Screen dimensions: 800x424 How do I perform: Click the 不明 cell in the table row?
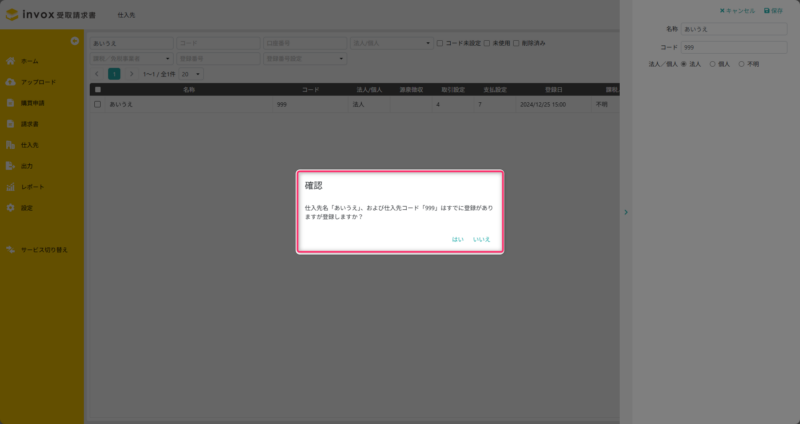click(x=606, y=104)
